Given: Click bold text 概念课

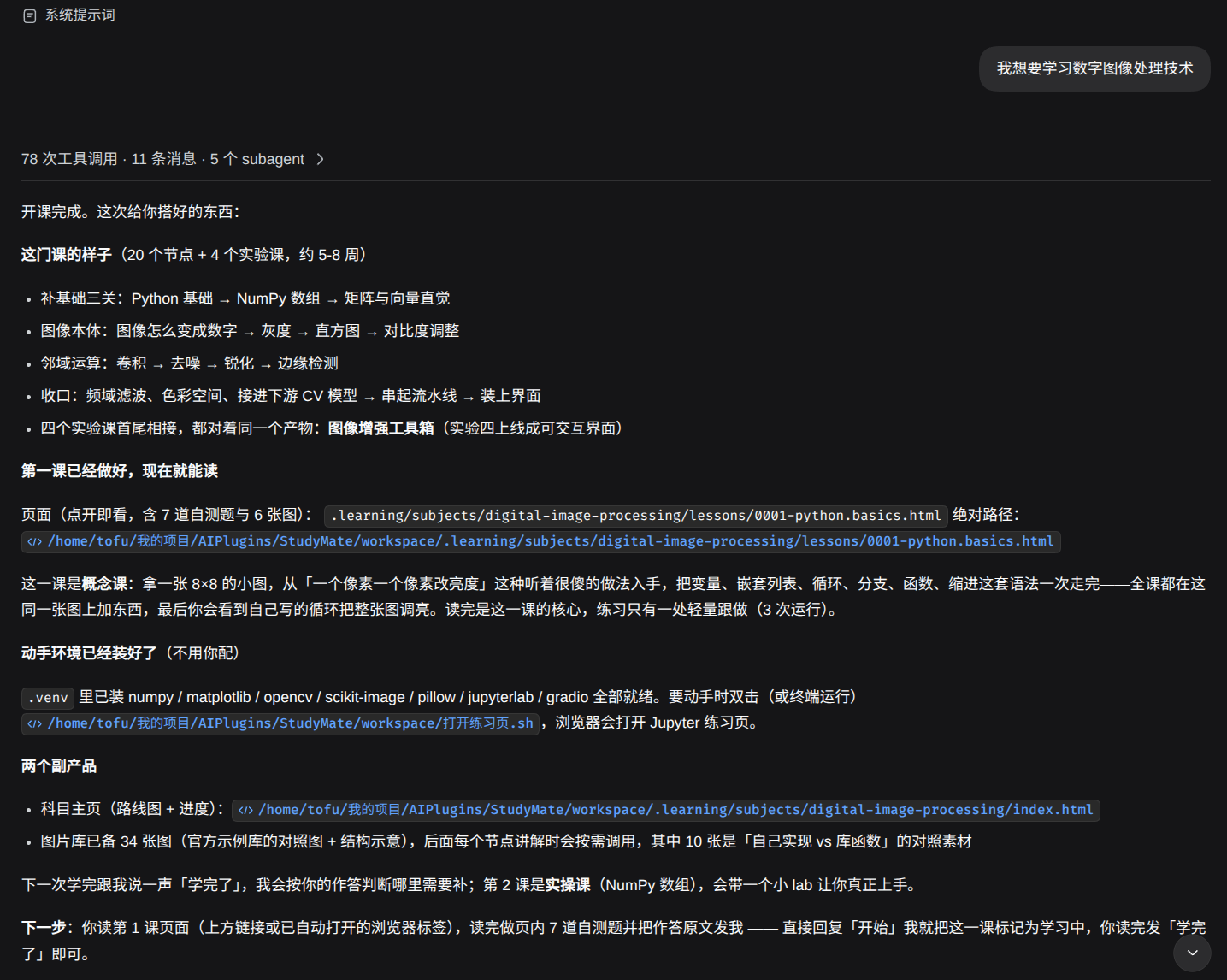Looking at the screenshot, I should [104, 584].
